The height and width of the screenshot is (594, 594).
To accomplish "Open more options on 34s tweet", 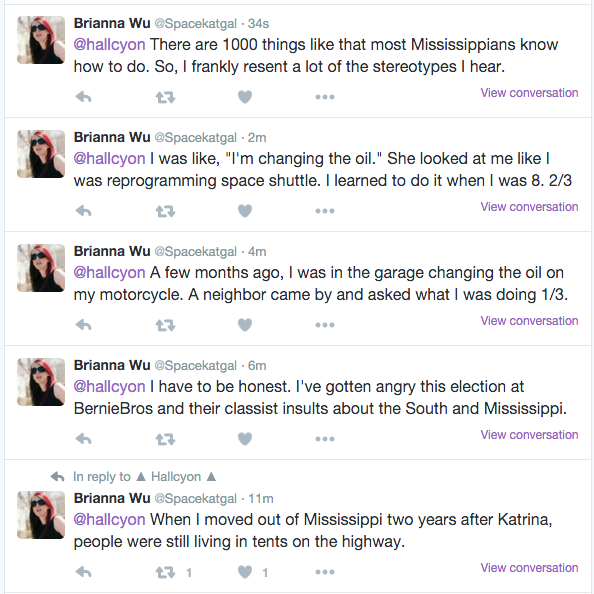I will pos(325,97).
